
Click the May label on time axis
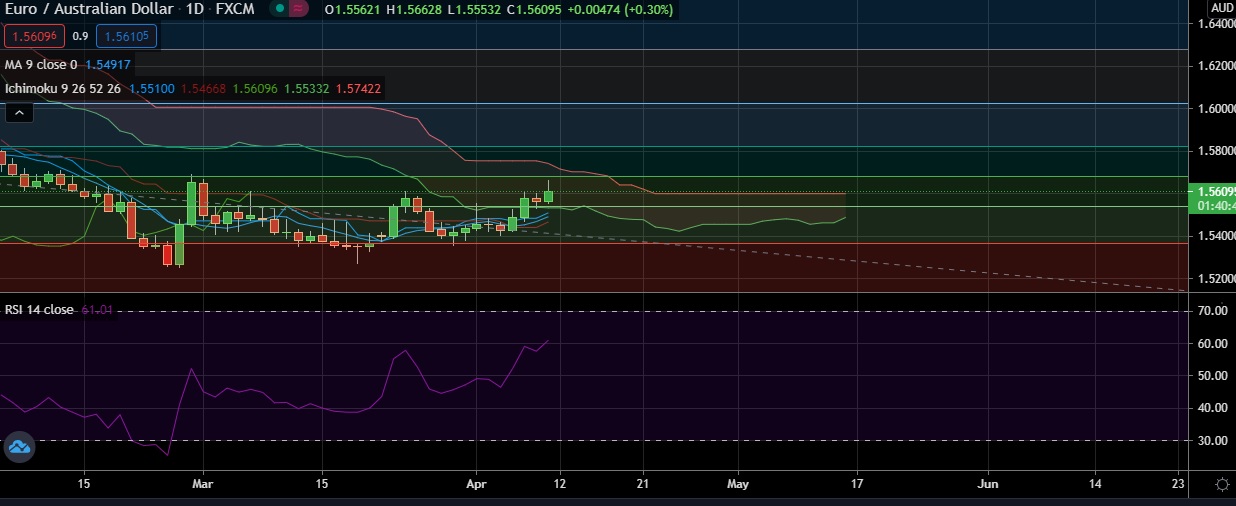(x=738, y=483)
